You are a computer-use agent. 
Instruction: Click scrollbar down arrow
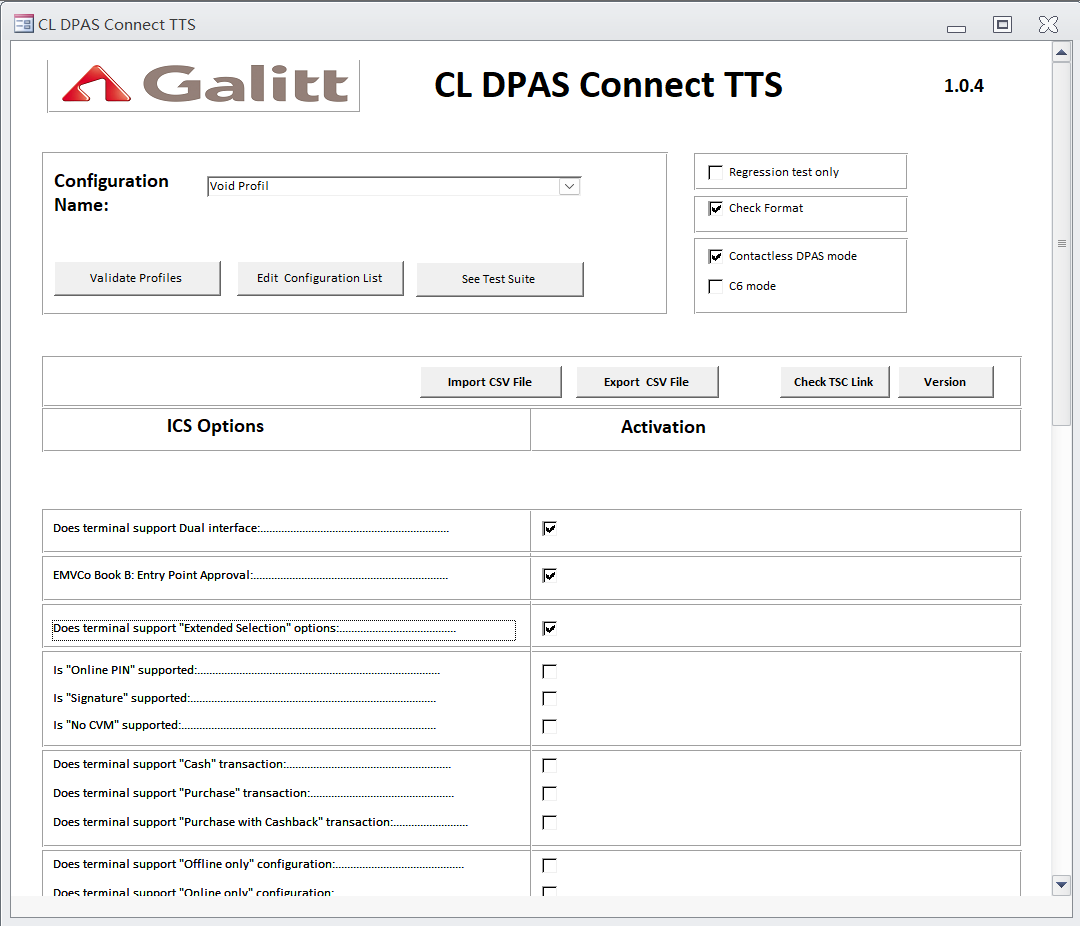click(x=1061, y=884)
